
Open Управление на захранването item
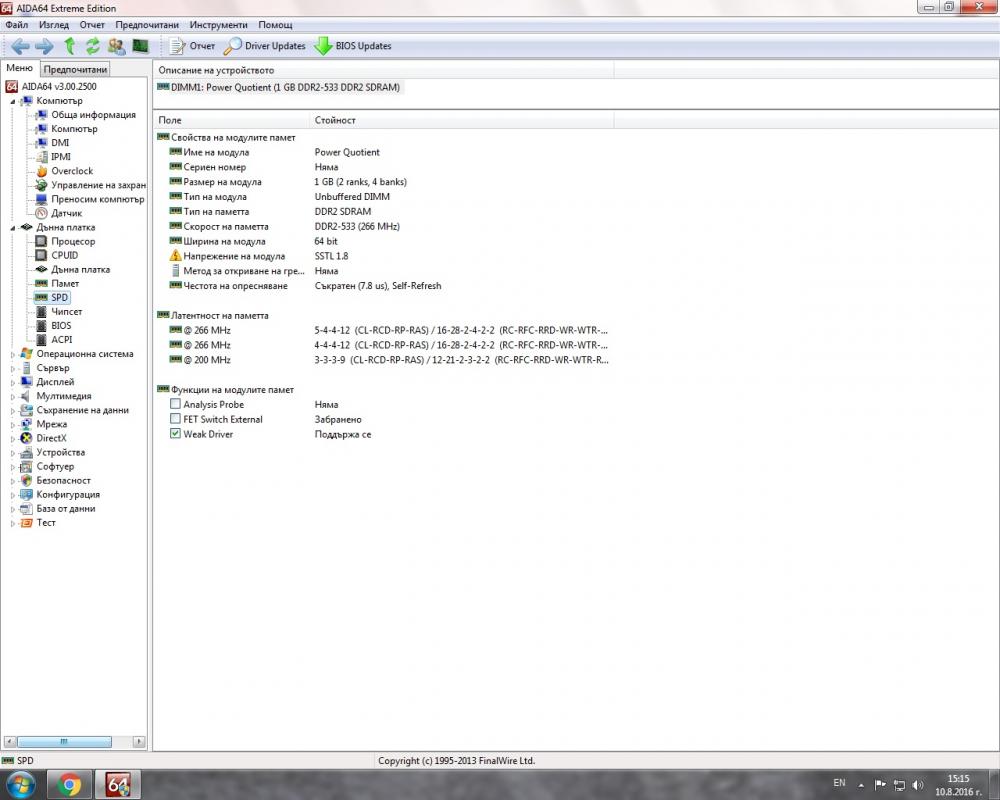[98, 185]
